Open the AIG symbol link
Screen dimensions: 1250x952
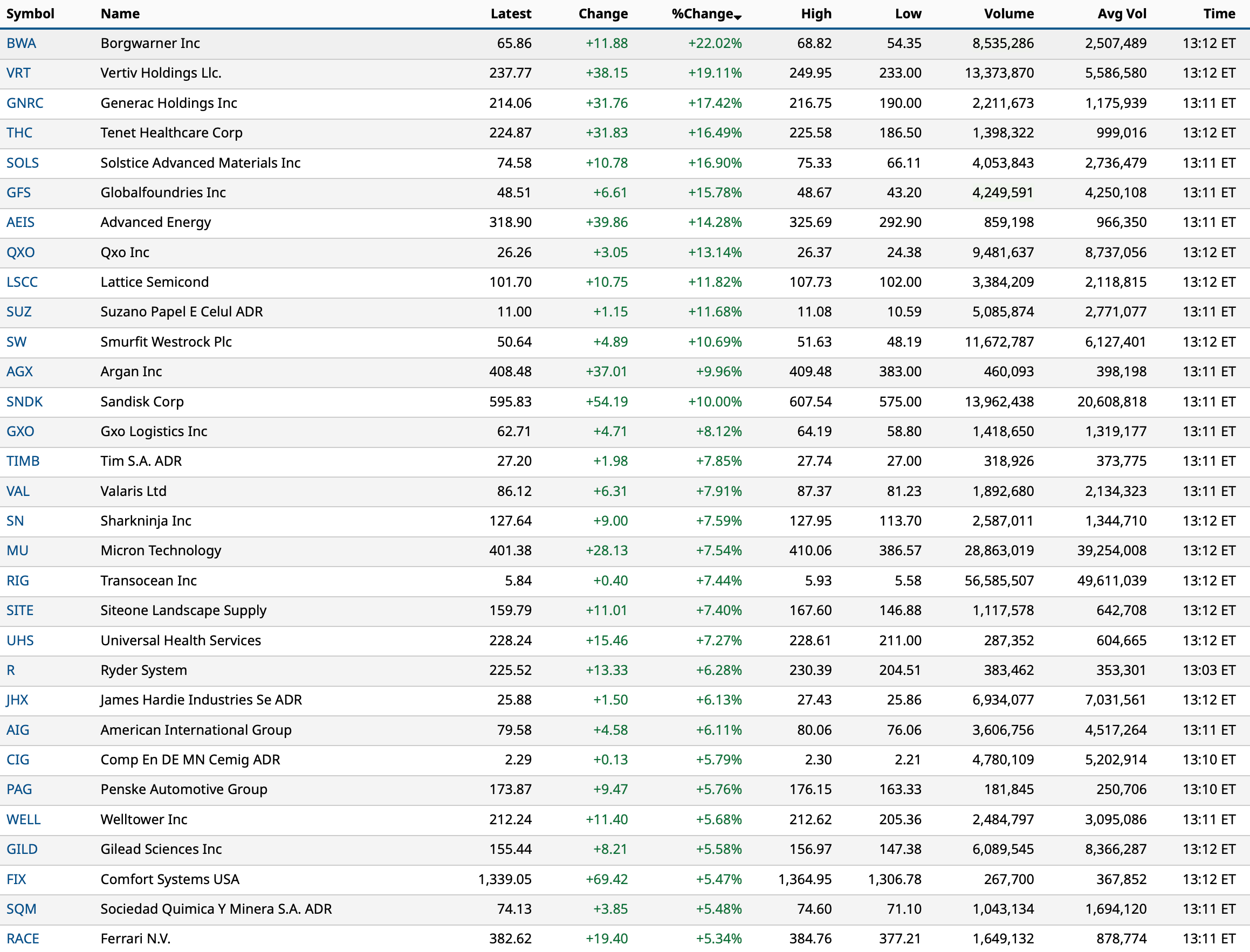[x=18, y=730]
